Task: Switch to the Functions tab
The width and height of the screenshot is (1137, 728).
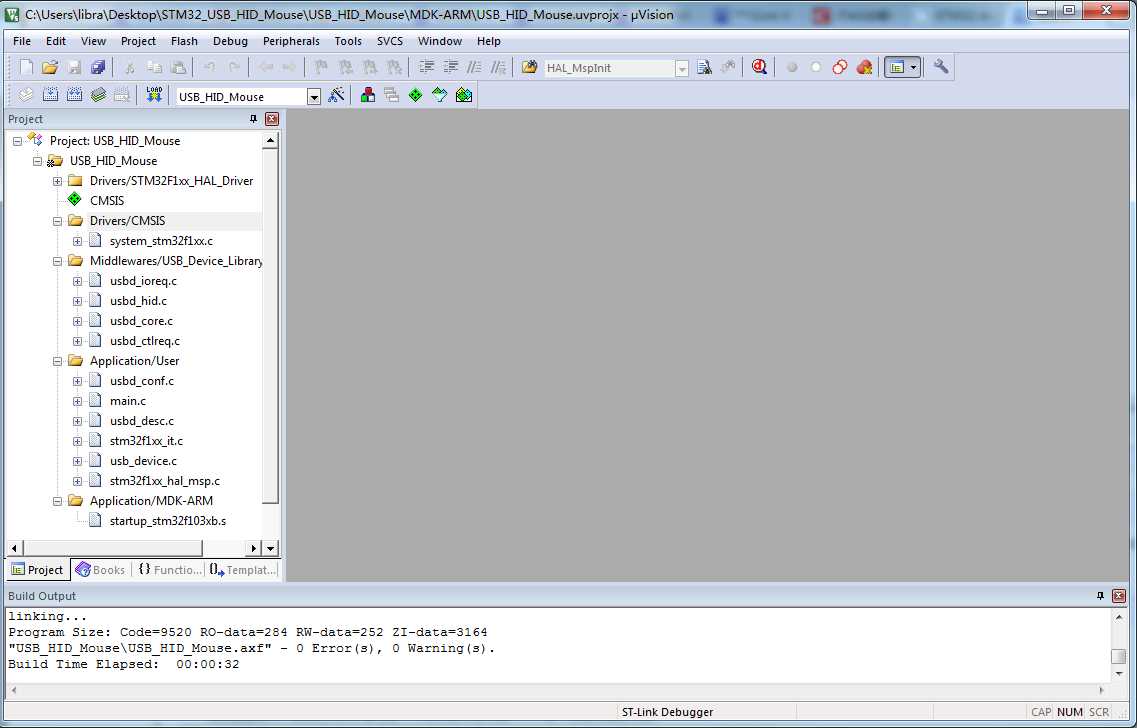Action: 170,570
